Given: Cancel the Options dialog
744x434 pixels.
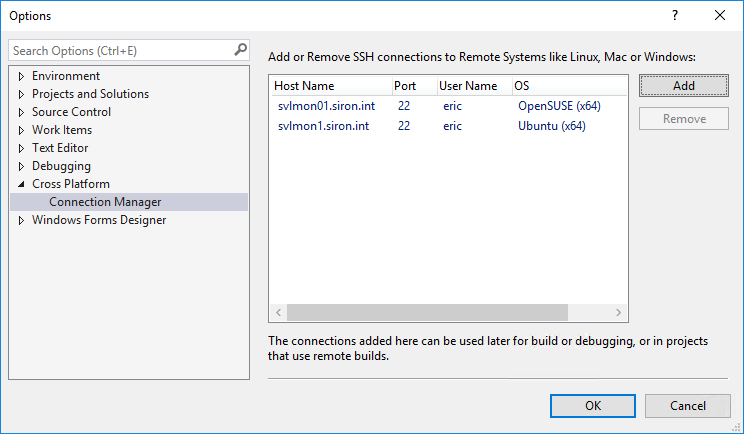Looking at the screenshot, I should [687, 405].
